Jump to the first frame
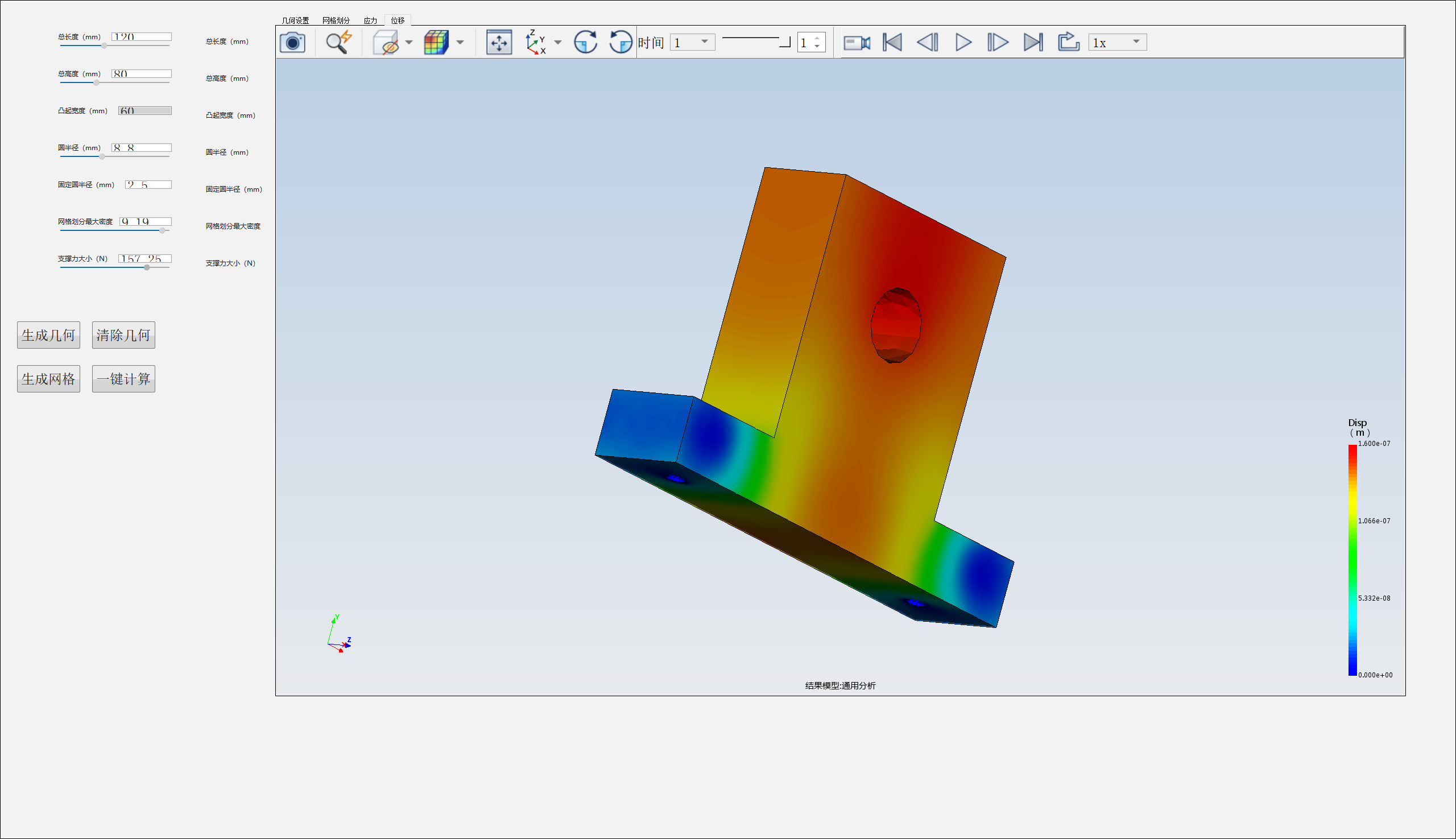The width and height of the screenshot is (1456, 839). coord(892,42)
